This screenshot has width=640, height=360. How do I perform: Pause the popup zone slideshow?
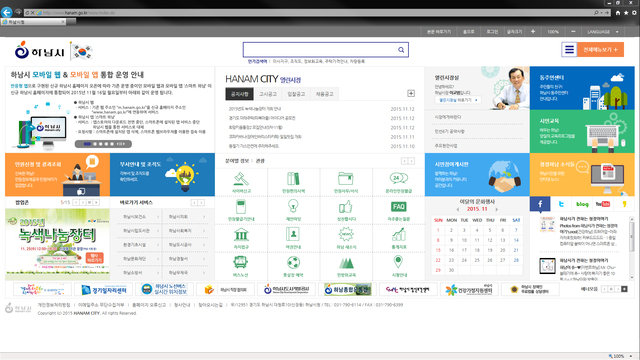89,202
